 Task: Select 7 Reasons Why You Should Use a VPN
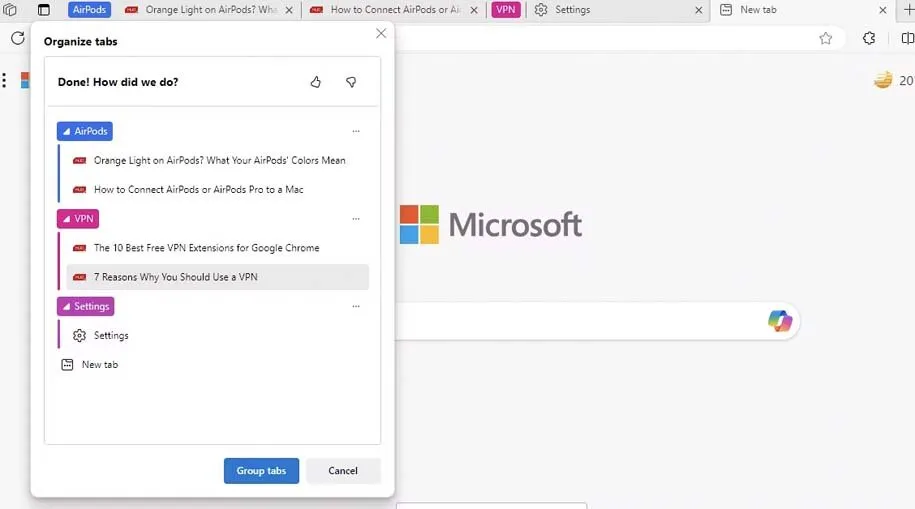point(175,277)
